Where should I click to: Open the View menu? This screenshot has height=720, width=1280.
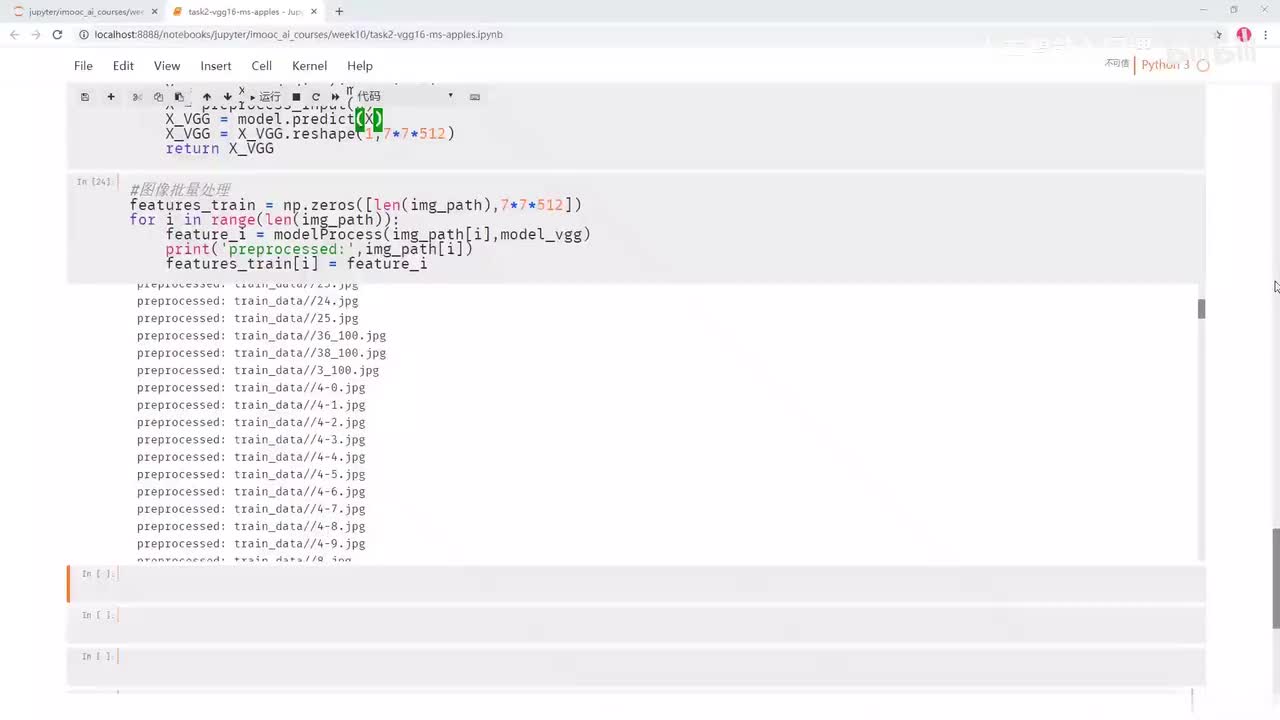click(167, 66)
